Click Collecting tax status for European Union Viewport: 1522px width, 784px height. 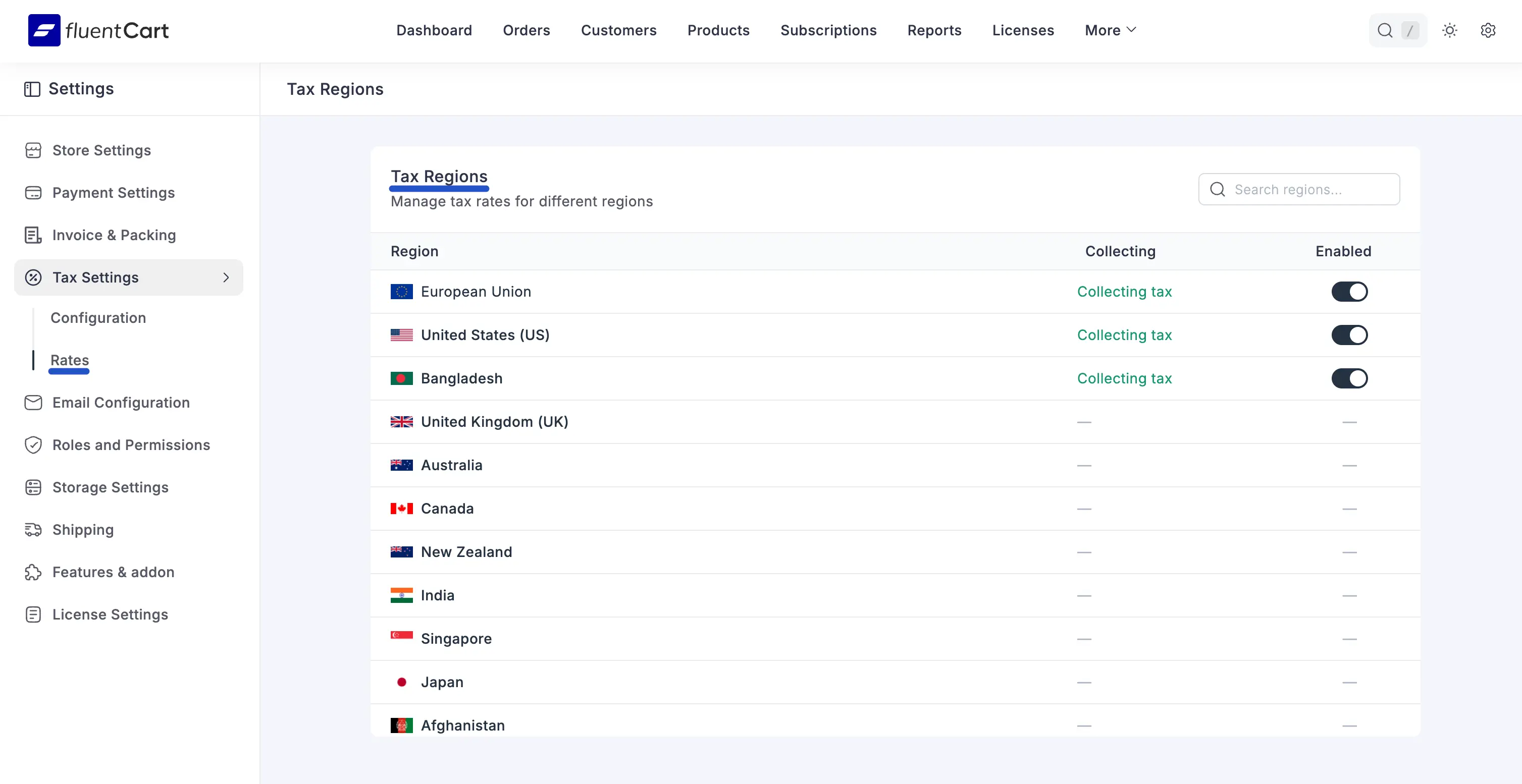click(1124, 292)
